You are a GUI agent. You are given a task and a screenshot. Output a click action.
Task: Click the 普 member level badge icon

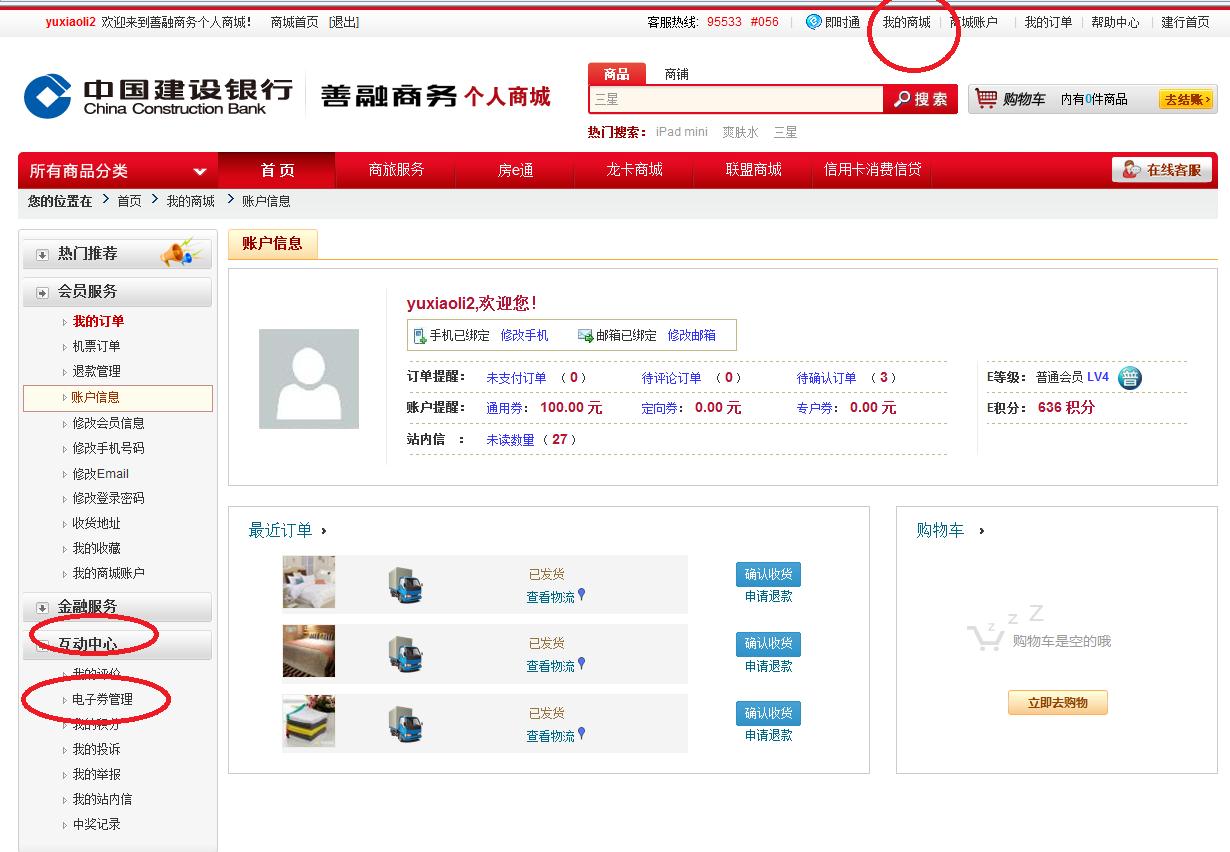click(x=1129, y=378)
